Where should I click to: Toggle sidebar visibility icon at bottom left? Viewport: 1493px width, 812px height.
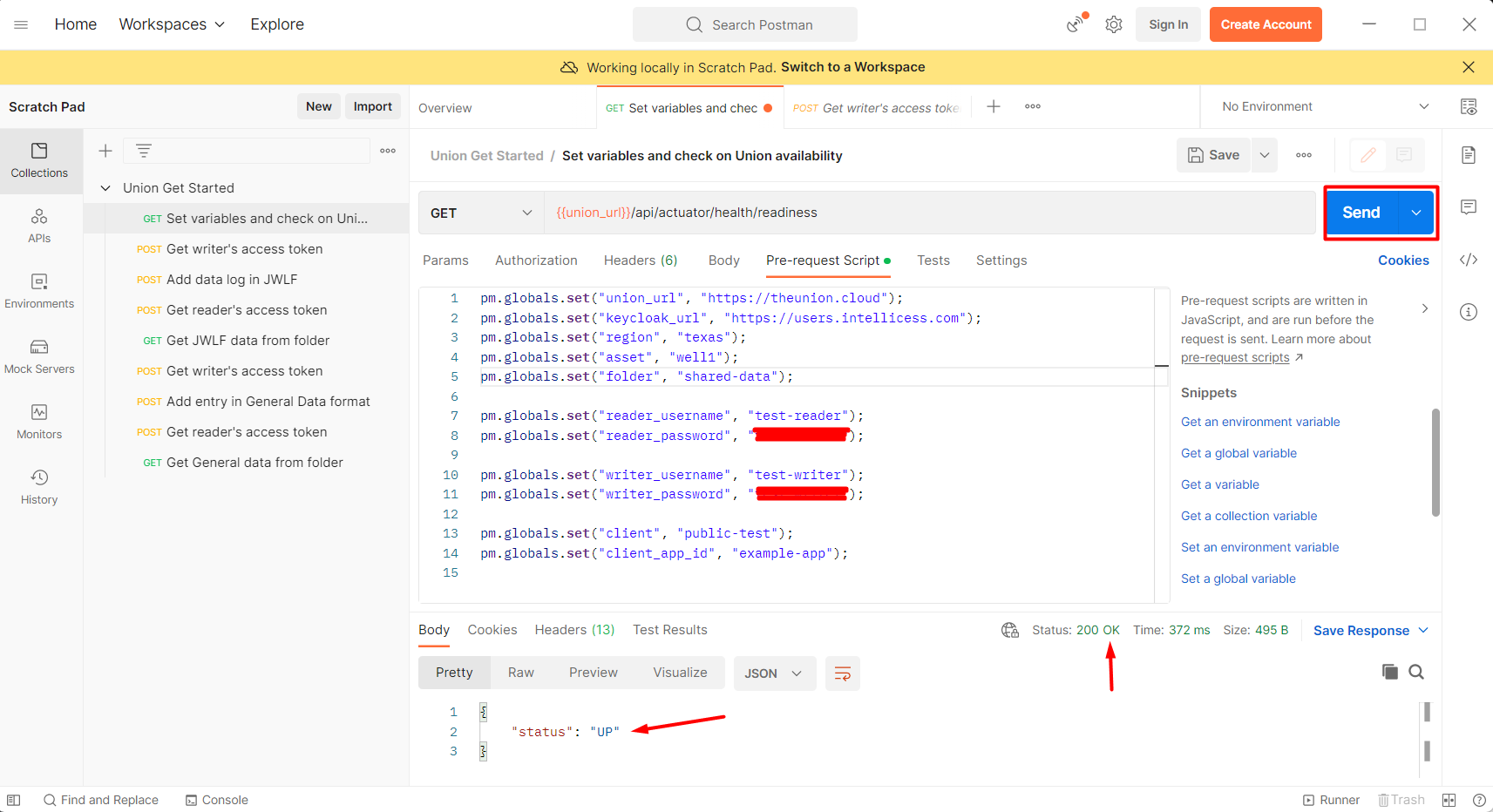tap(14, 800)
